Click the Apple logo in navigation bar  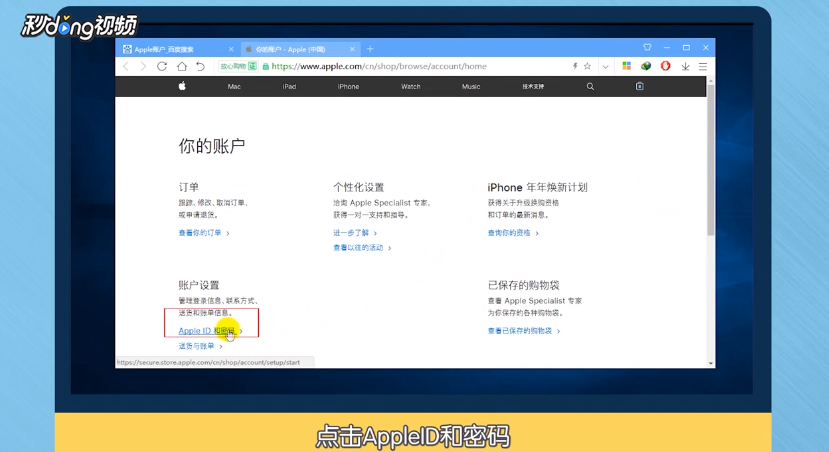182,86
